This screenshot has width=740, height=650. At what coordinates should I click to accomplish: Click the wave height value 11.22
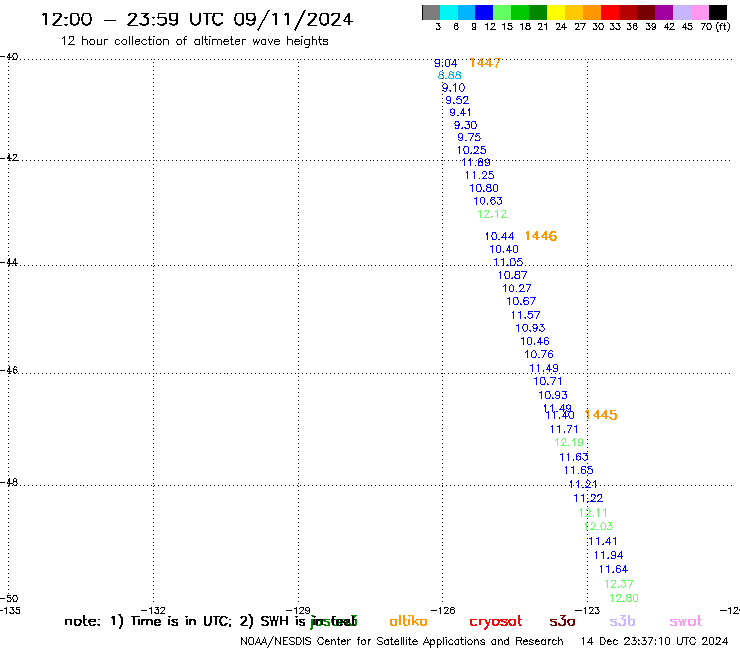click(588, 498)
